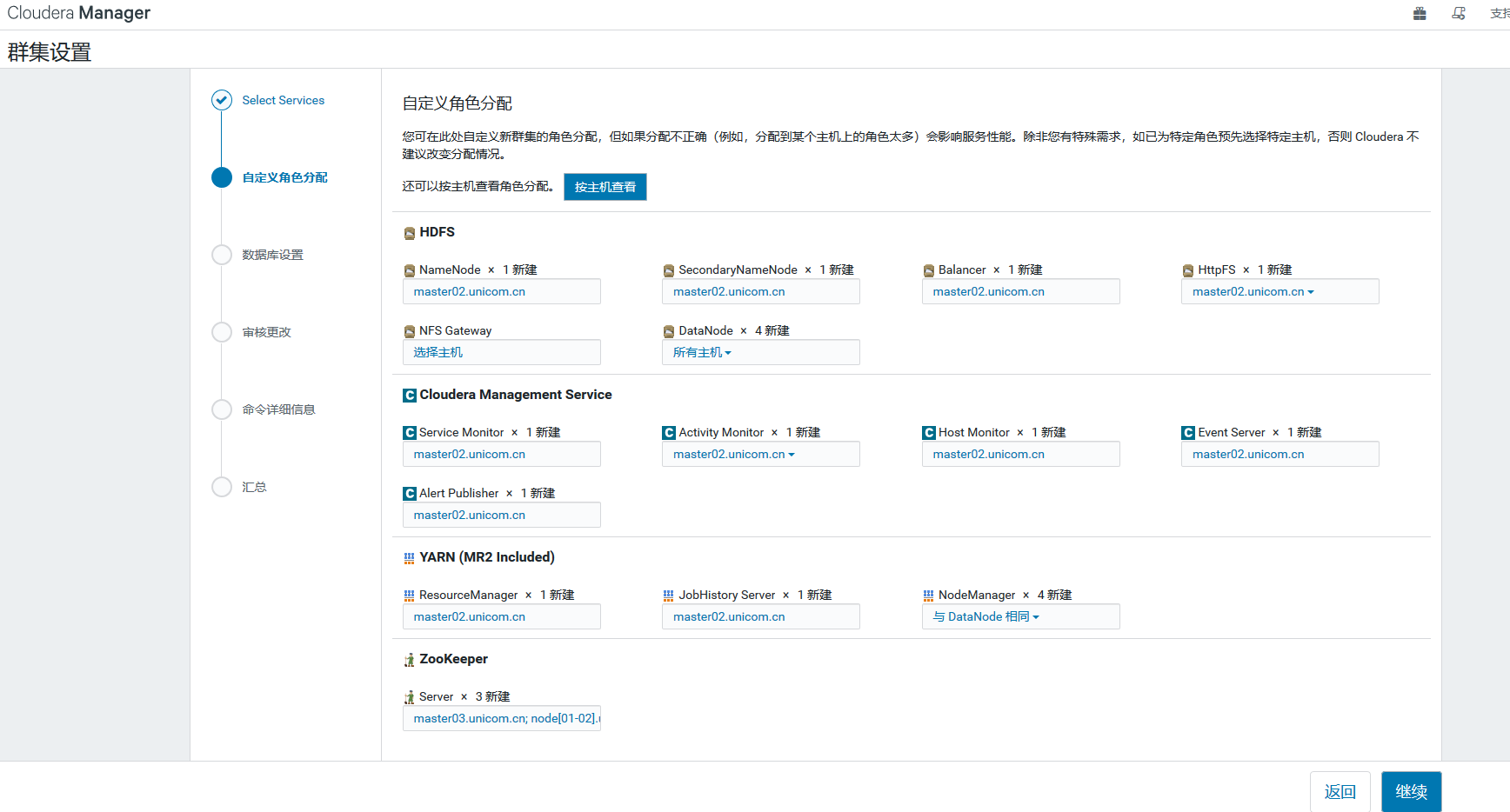Image resolution: width=1510 pixels, height=812 pixels.
Task: Open the Cloudera Manager home logo
Action: pyautogui.click(x=79, y=13)
